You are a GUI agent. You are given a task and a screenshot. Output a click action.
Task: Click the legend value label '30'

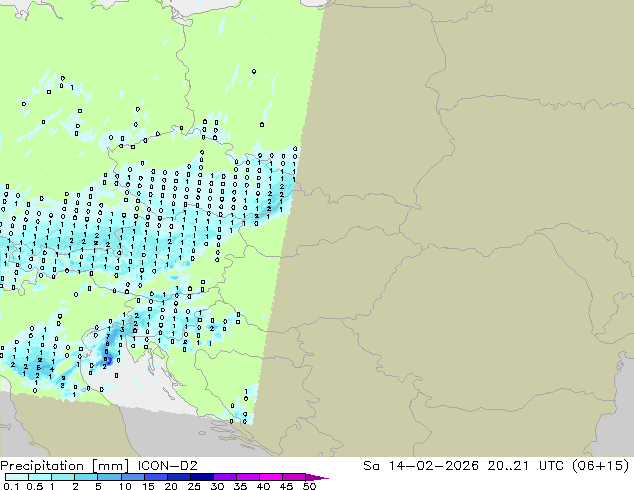[217, 486]
